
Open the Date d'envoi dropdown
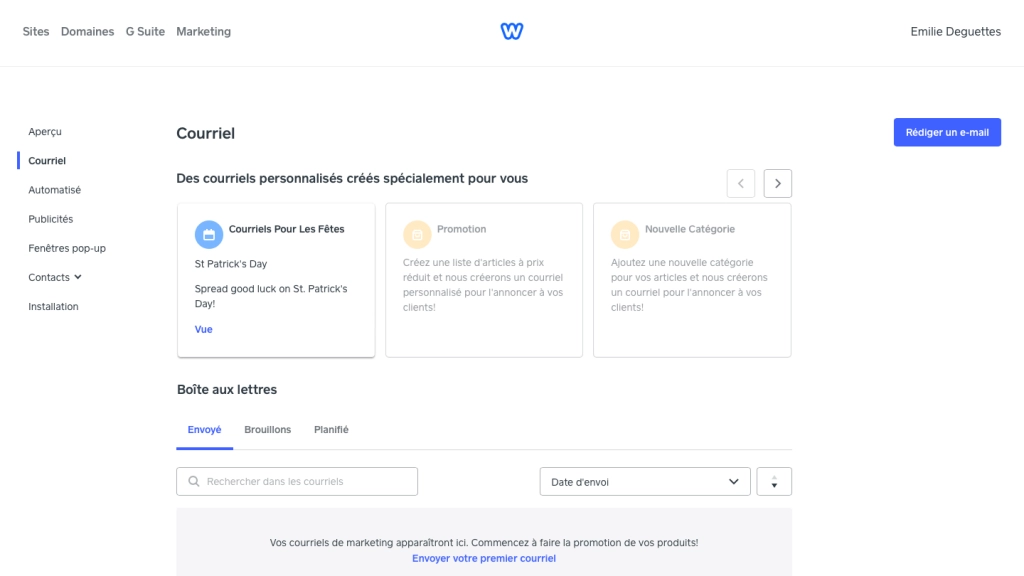645,481
